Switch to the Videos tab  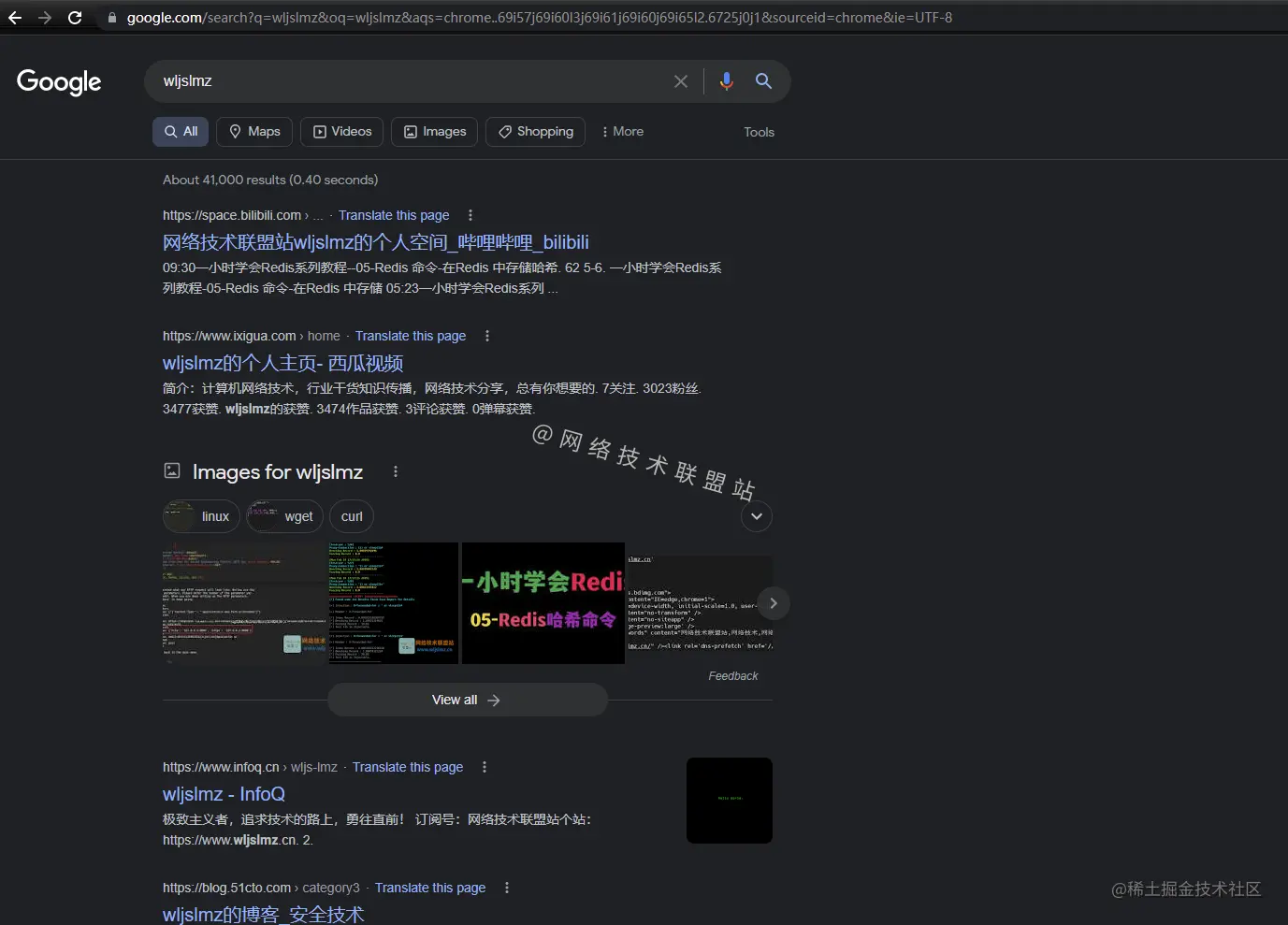(342, 132)
